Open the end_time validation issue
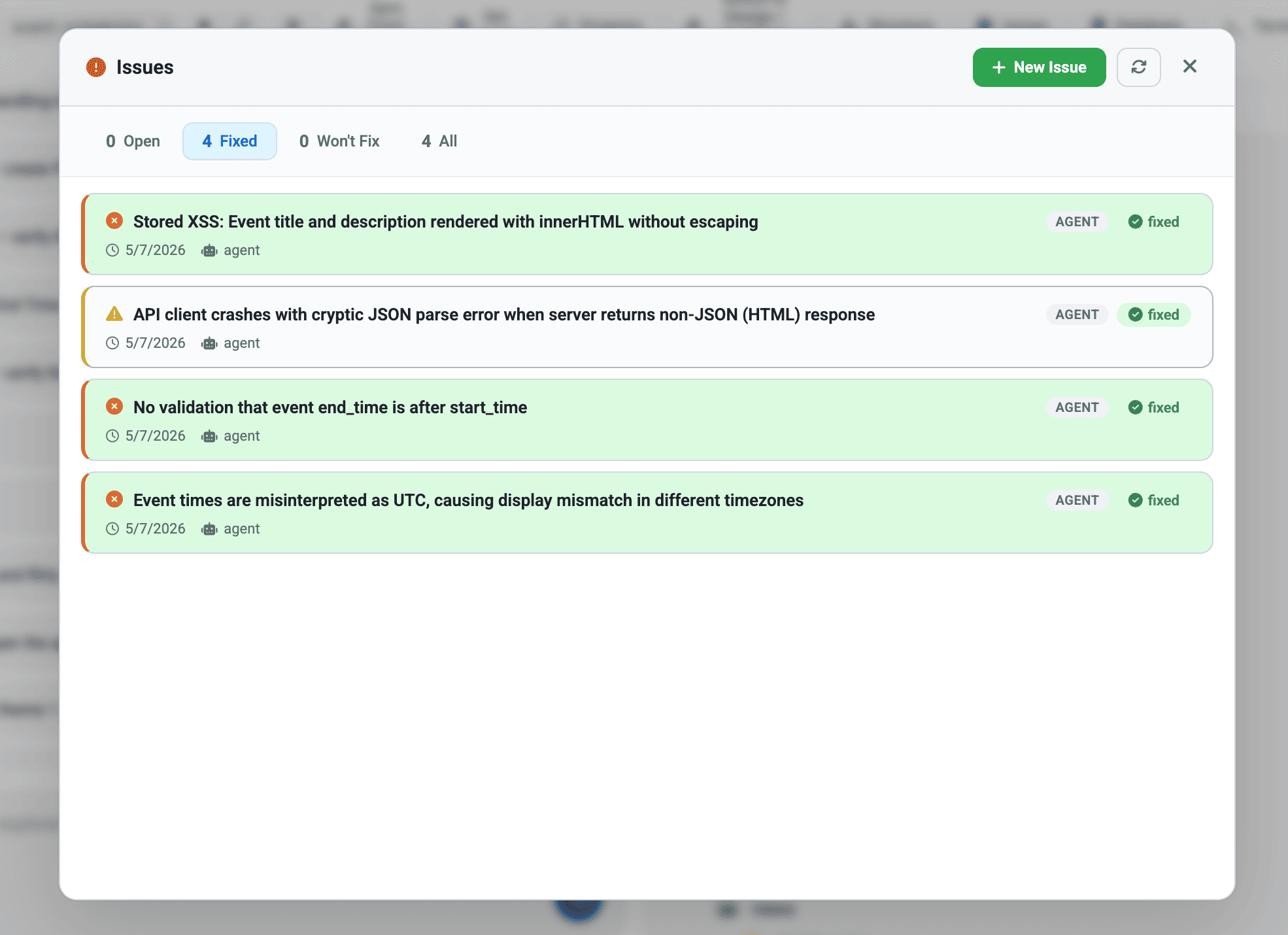The width and height of the screenshot is (1288, 935). [330, 407]
